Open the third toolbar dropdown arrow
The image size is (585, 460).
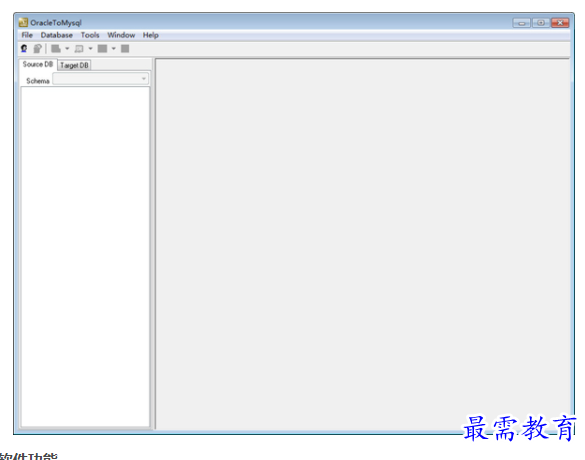tap(113, 48)
